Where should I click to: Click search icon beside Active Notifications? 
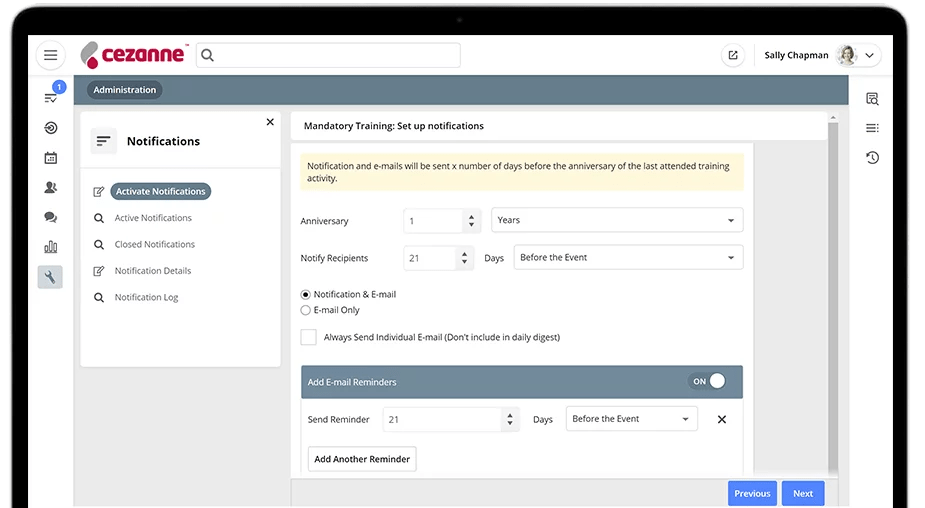coord(99,218)
